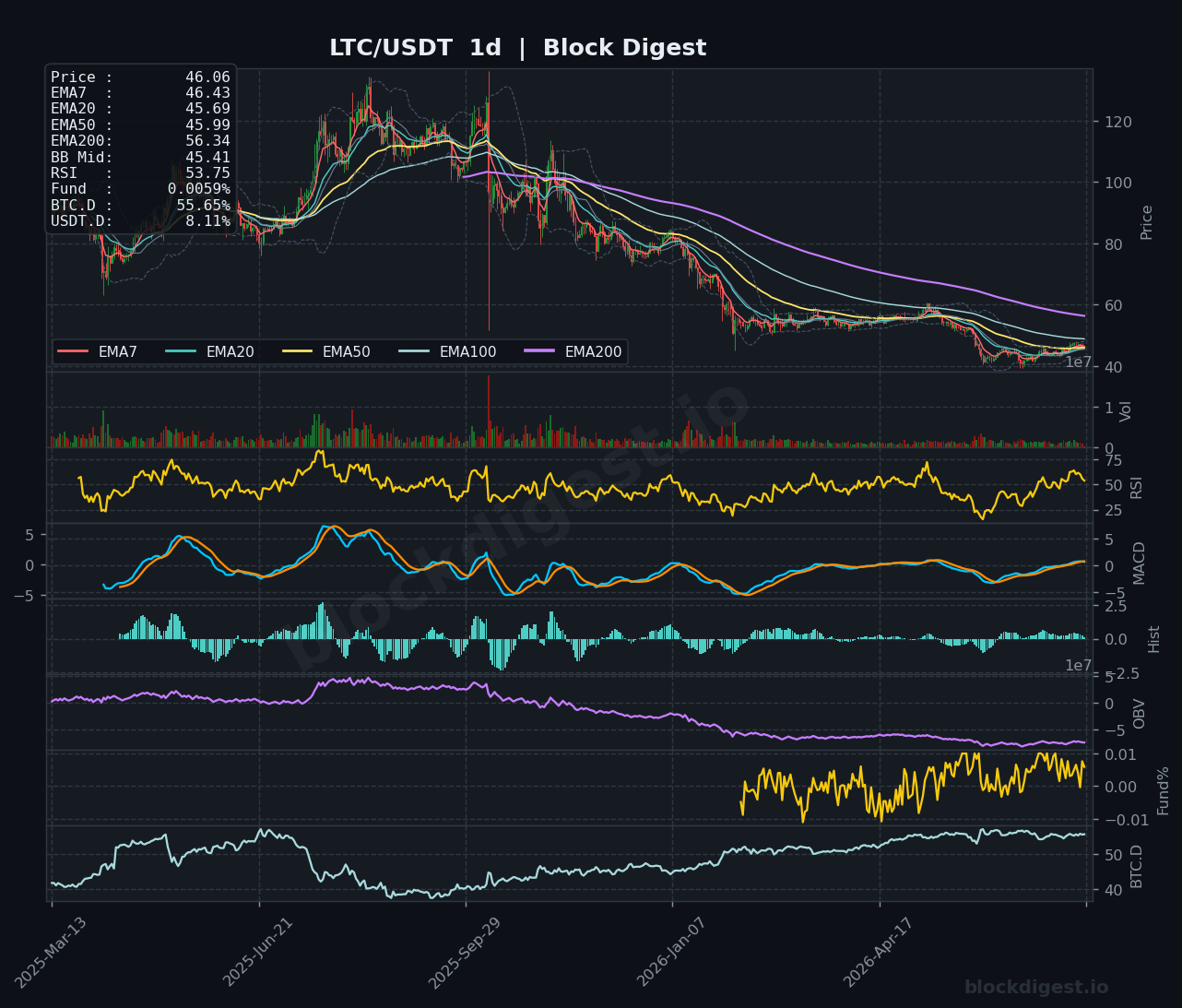Click the Price 46.06 readout
The image size is (1182, 1008).
point(140,77)
